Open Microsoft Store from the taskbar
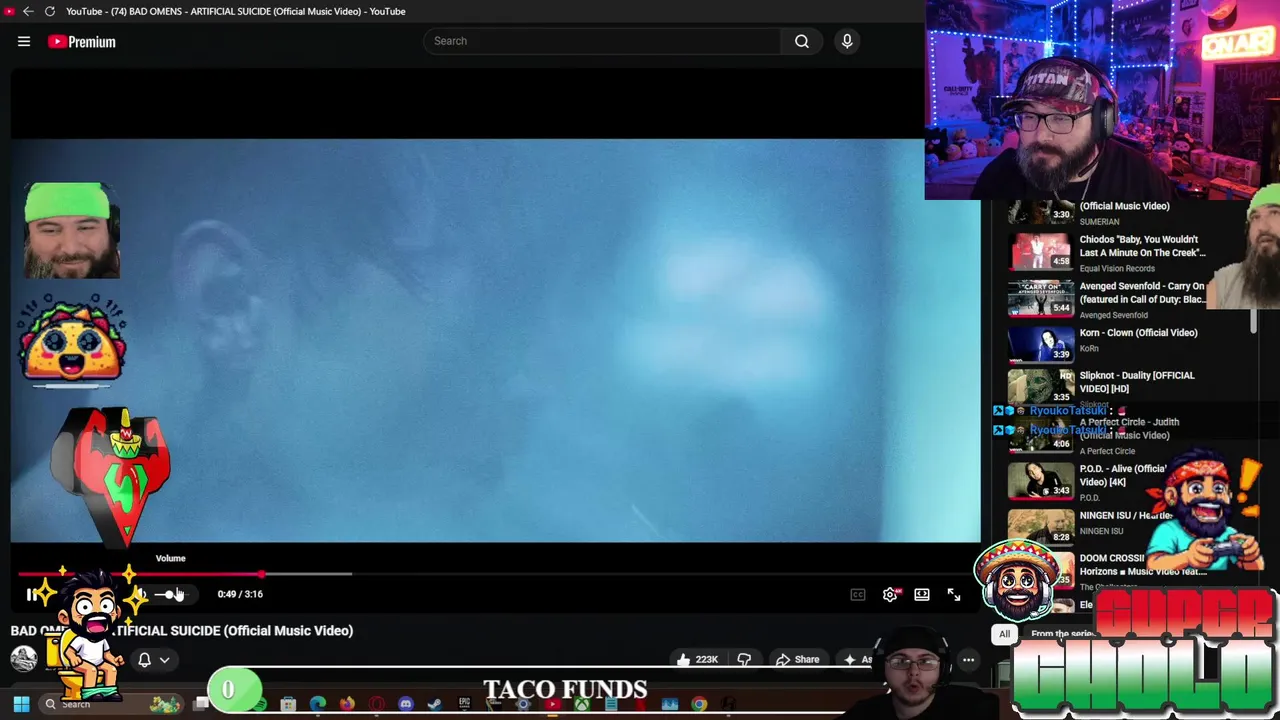Viewport: 1280px width, 720px height. click(288, 705)
